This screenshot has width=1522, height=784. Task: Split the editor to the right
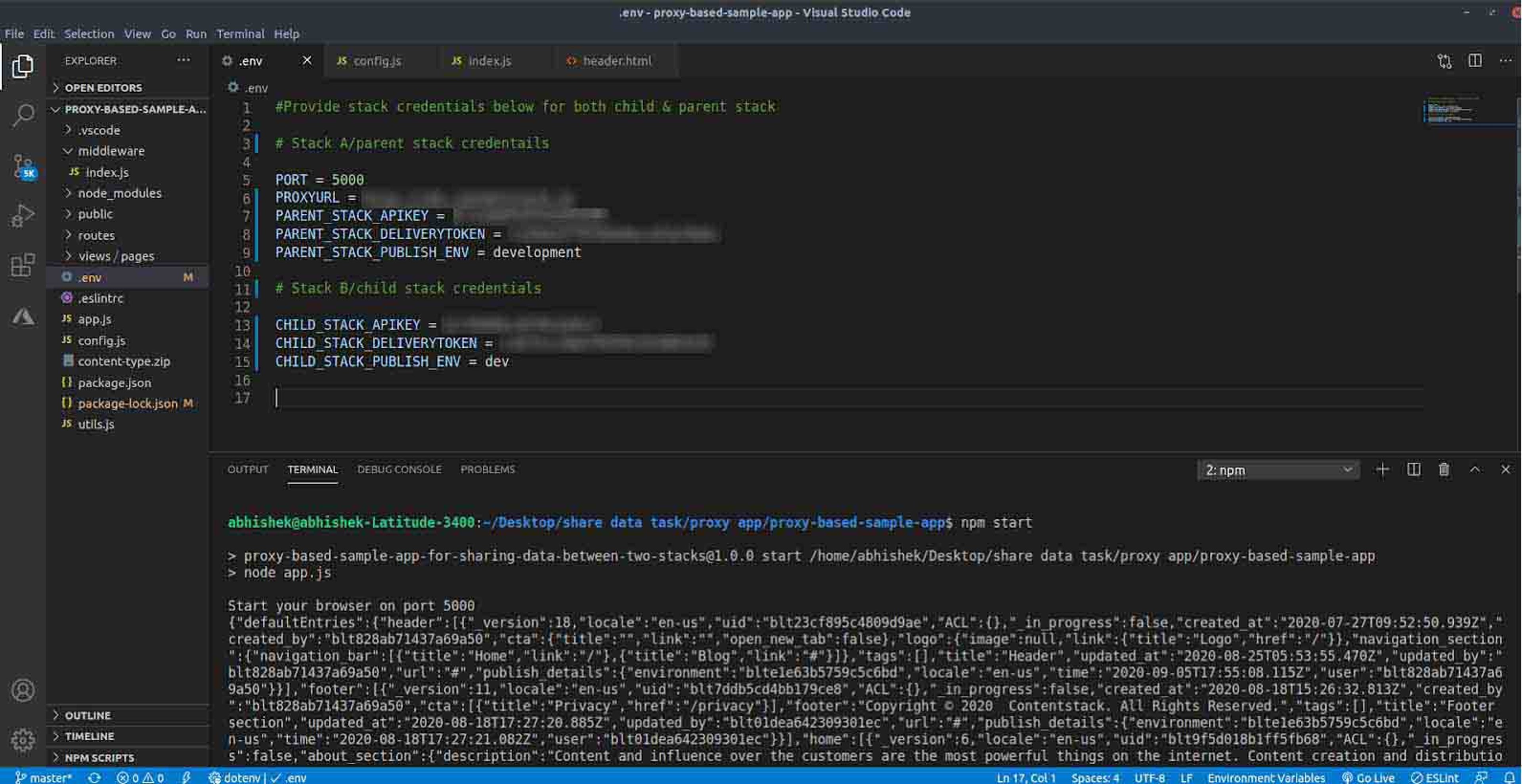(x=1475, y=60)
